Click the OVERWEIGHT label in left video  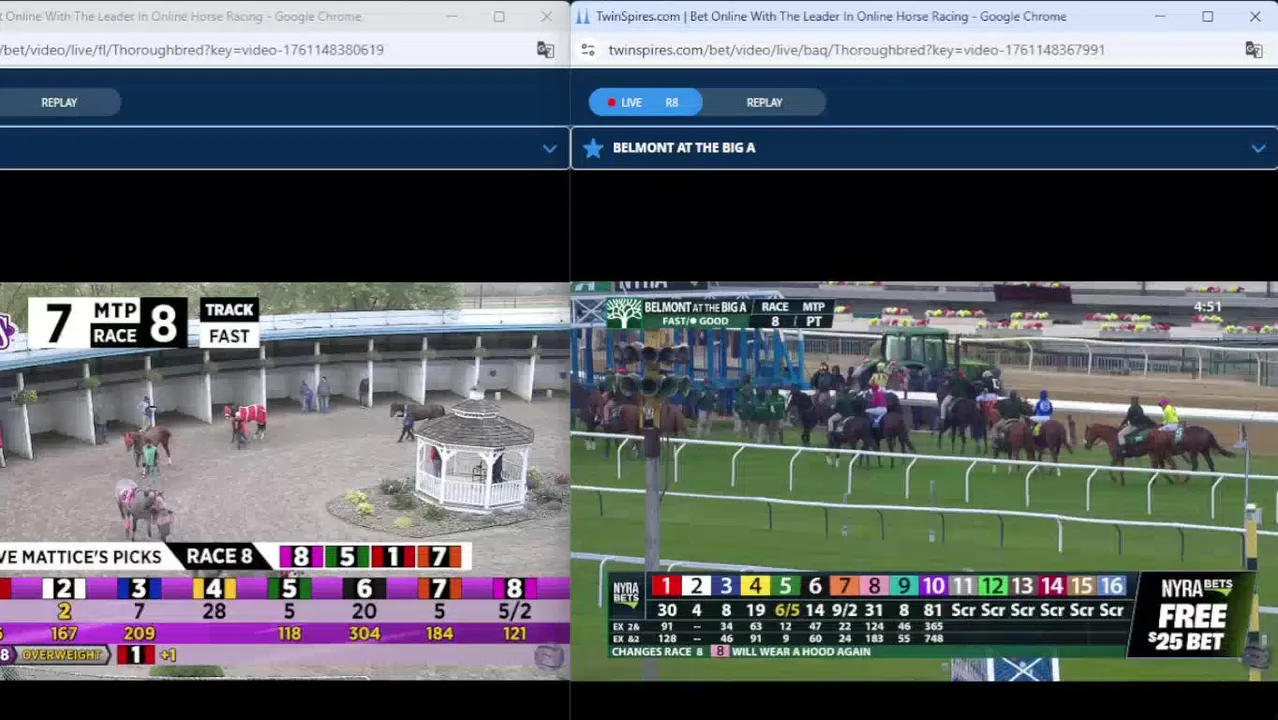tap(62, 655)
